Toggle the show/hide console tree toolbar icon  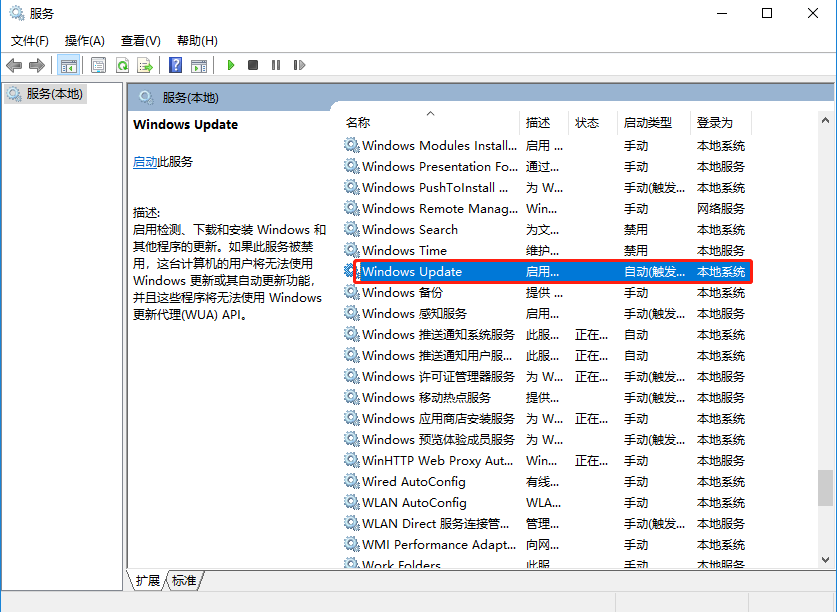(x=69, y=65)
